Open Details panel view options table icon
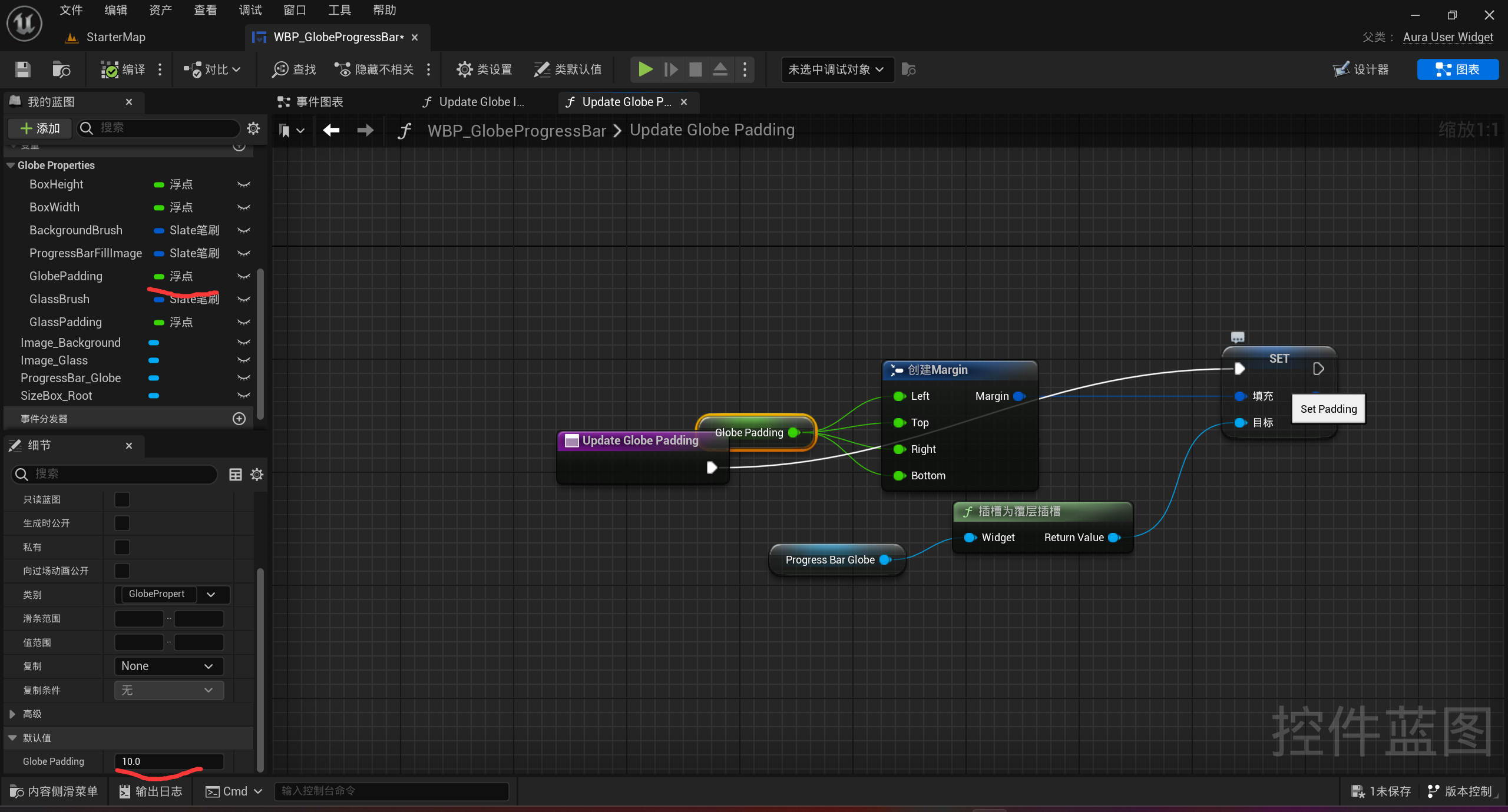 click(236, 475)
